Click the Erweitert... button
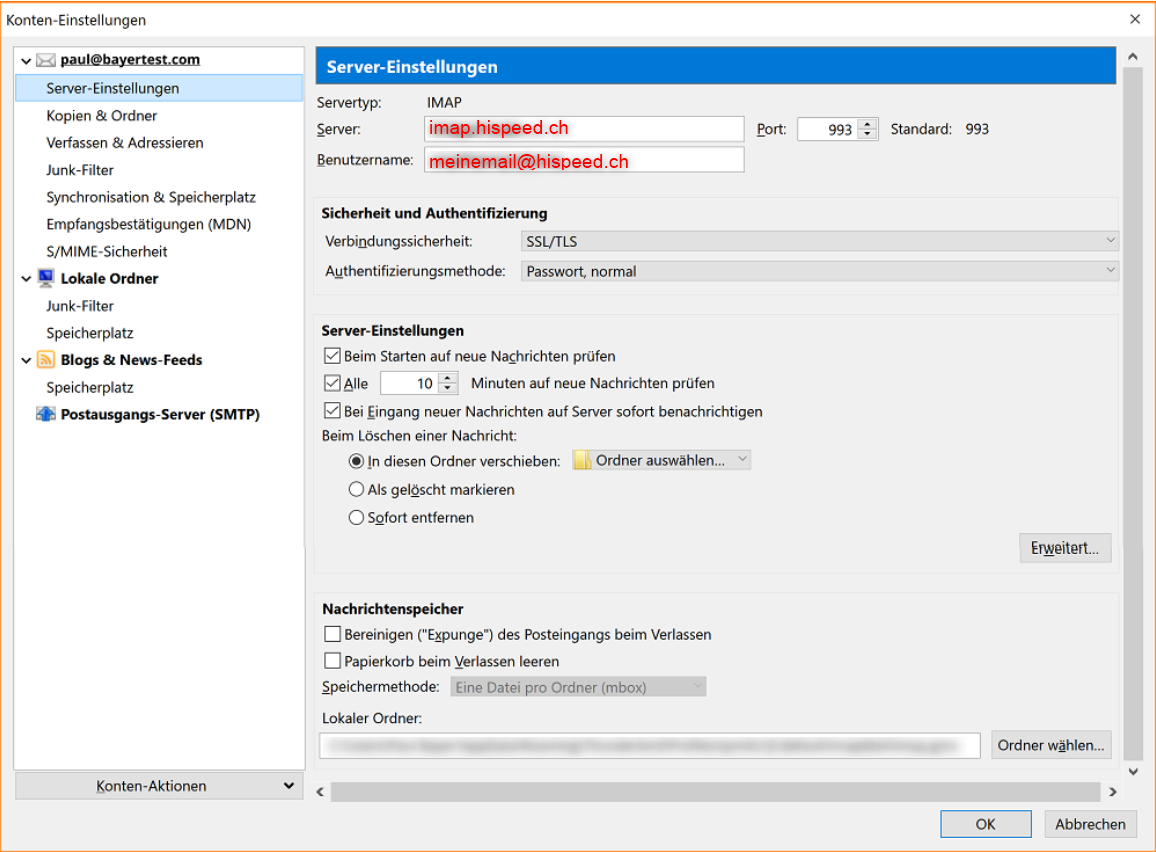Viewport: 1156px width, 852px height. point(1064,548)
